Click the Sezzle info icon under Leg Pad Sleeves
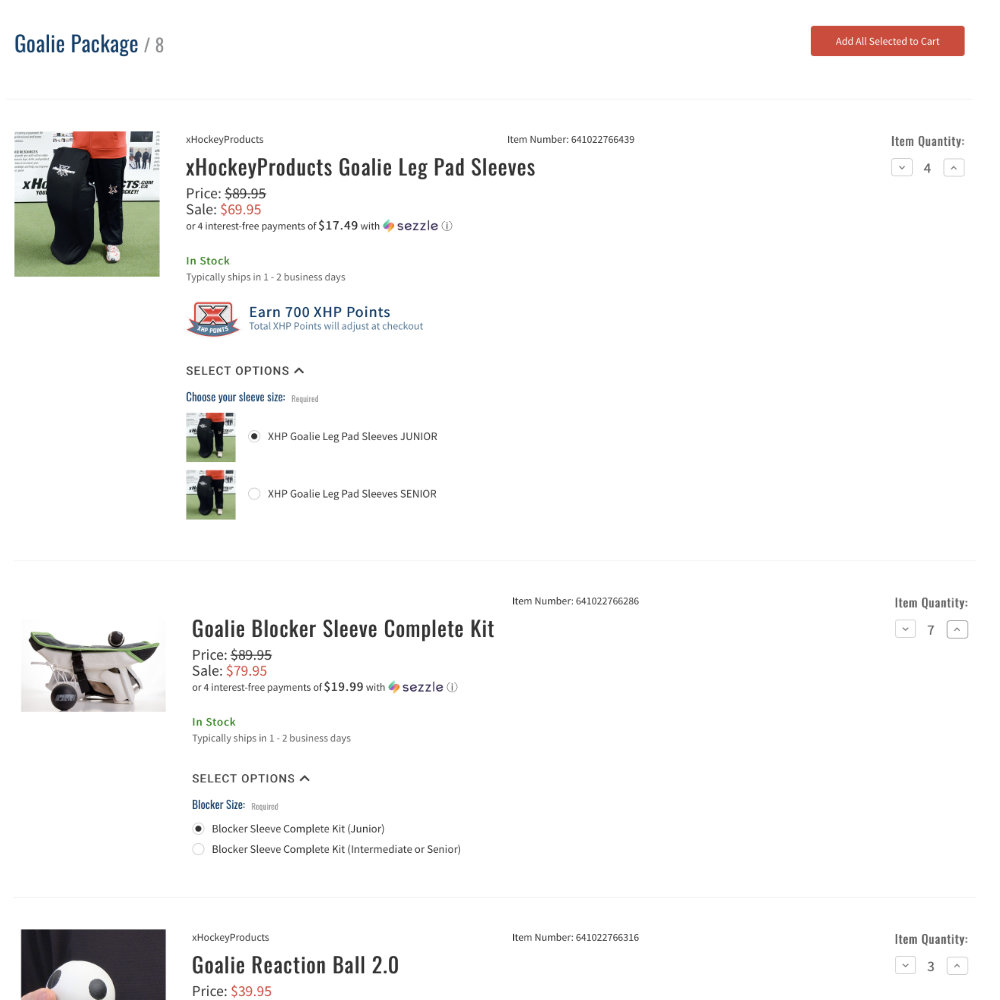 (x=447, y=226)
